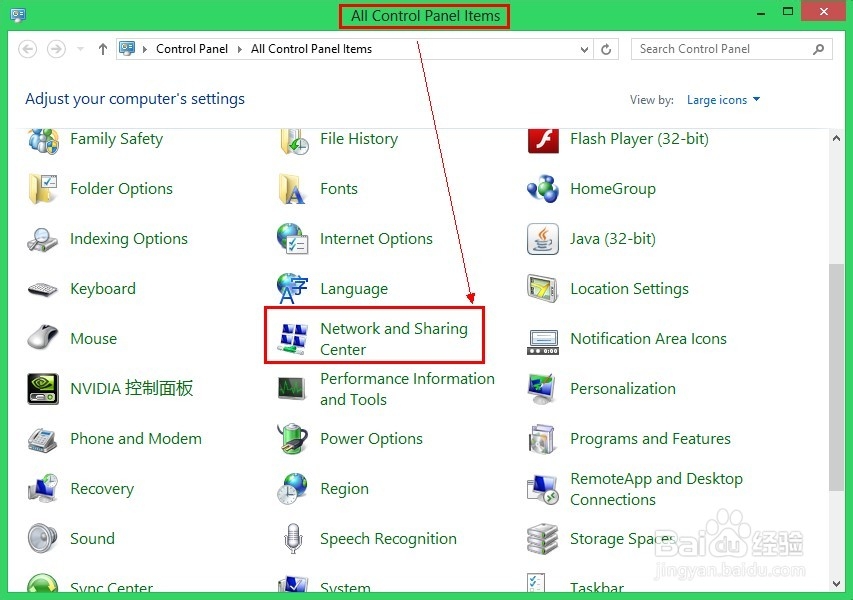The width and height of the screenshot is (853, 600).
Task: Open the Programs and Features icon
Action: [x=542, y=439]
